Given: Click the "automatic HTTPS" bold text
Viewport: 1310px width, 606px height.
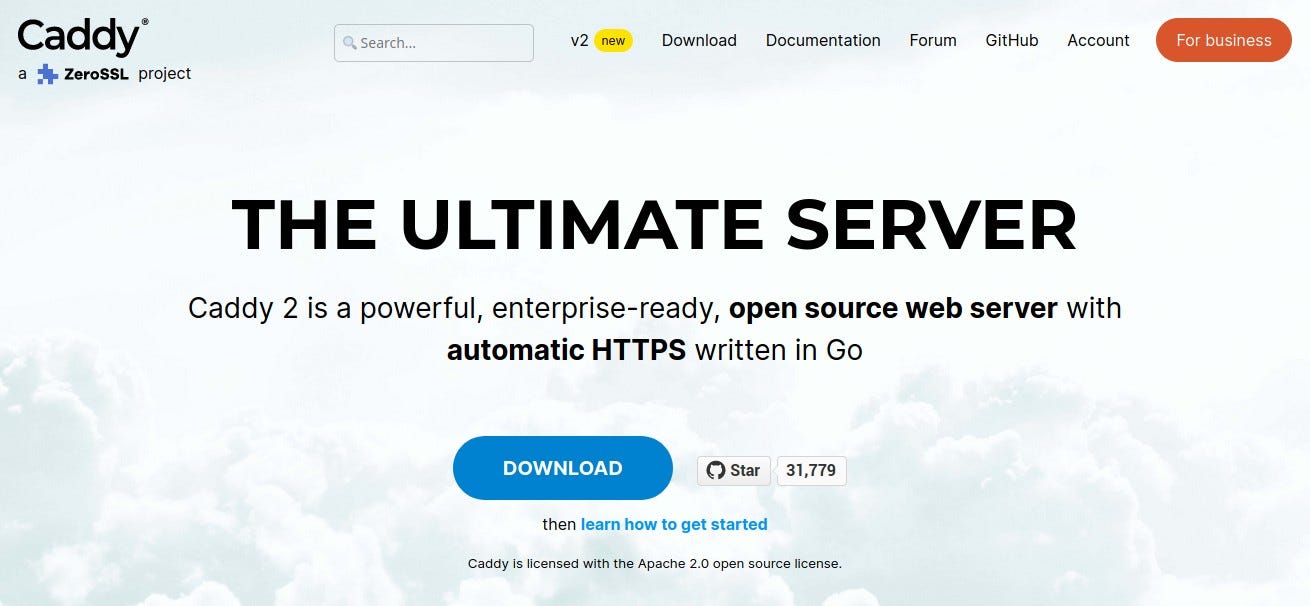Looking at the screenshot, I should (566, 351).
